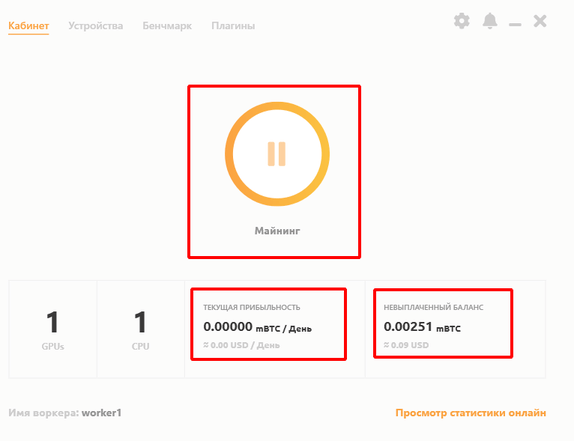Open the Устройства tab
574x441 pixels.
(96, 26)
